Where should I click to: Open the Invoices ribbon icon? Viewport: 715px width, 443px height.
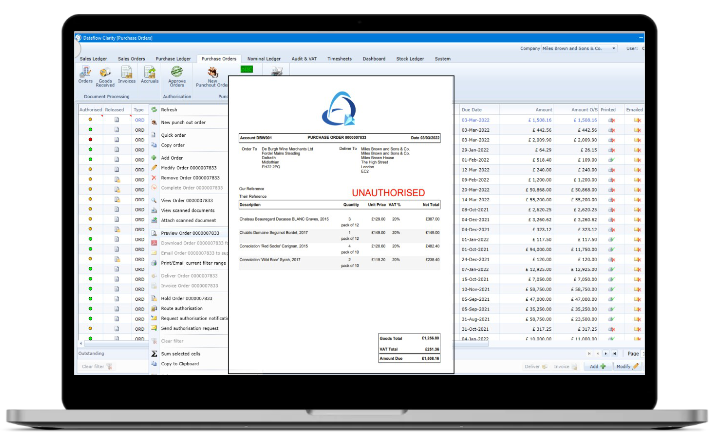click(x=127, y=75)
